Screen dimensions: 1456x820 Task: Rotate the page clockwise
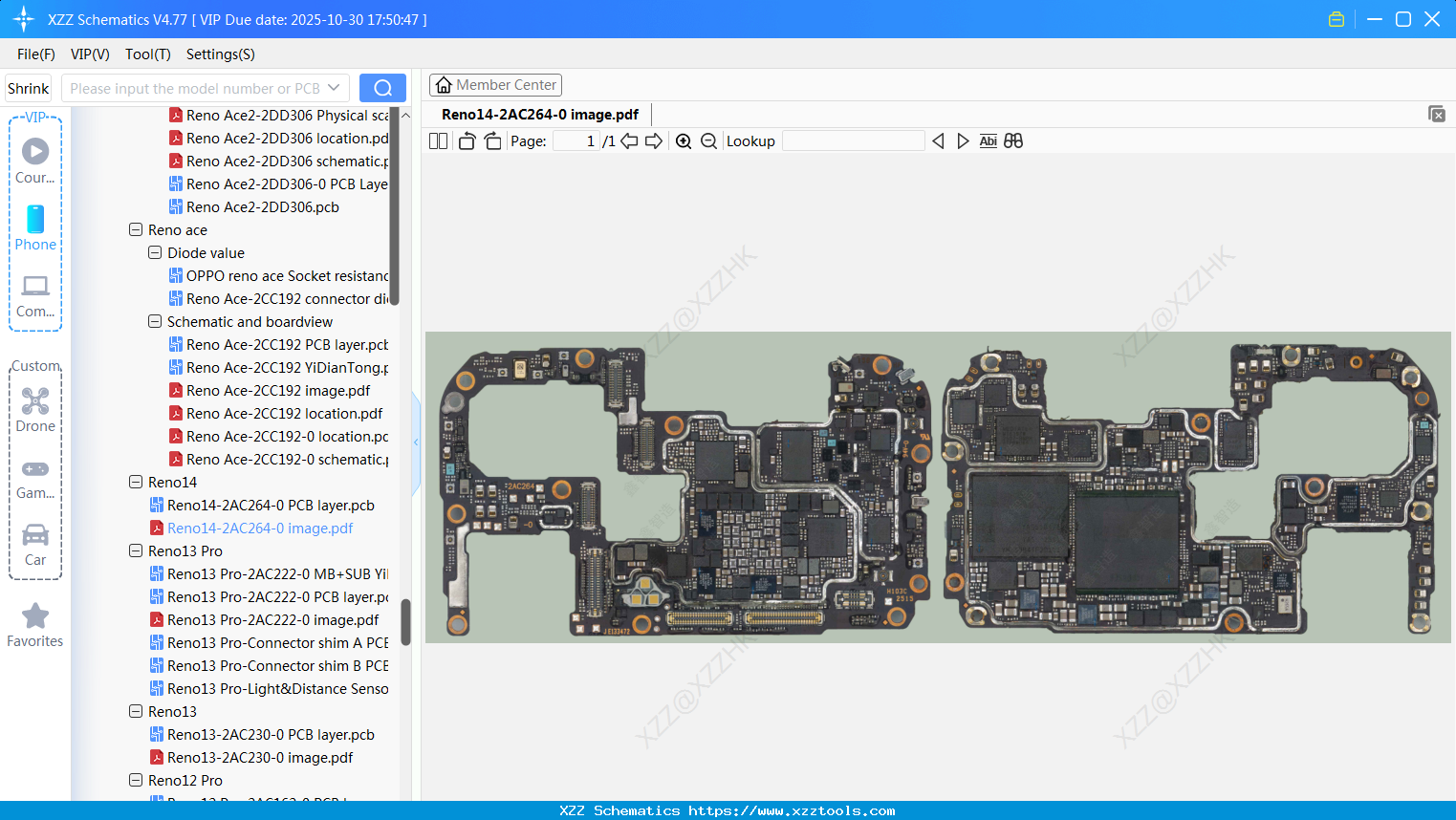pyautogui.click(x=492, y=141)
